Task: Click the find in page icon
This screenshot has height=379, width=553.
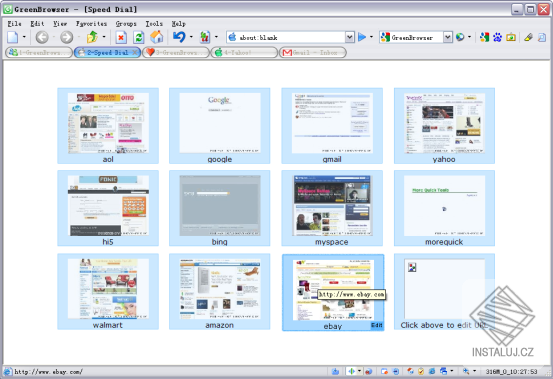Action: pyautogui.click(x=542, y=37)
